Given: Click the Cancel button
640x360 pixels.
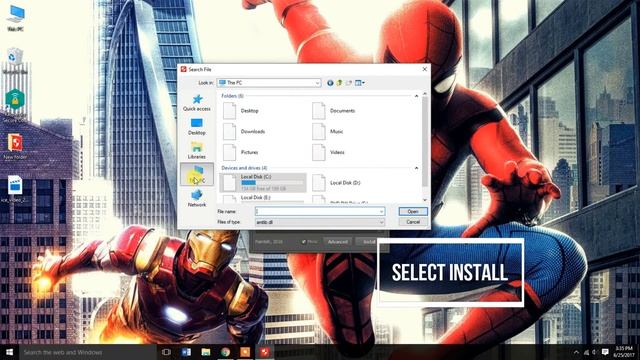Looking at the screenshot, I should (x=413, y=222).
